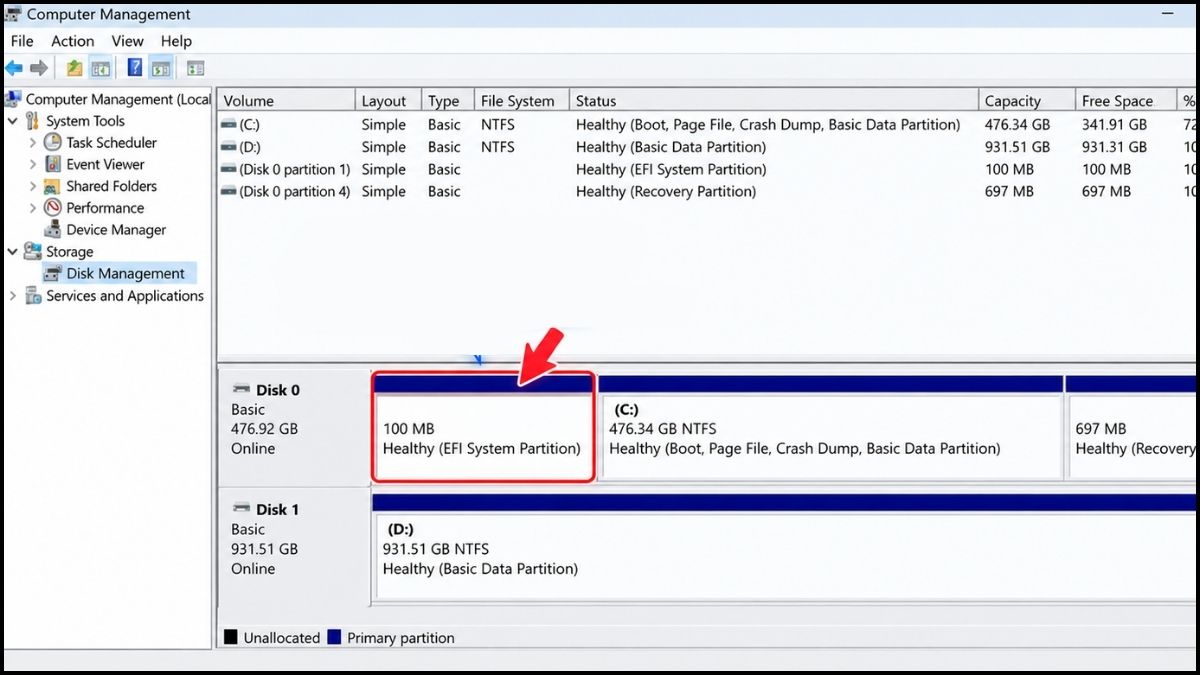Click the blue Primary partition legend swatch
The image size is (1200, 675).
[x=334, y=638]
